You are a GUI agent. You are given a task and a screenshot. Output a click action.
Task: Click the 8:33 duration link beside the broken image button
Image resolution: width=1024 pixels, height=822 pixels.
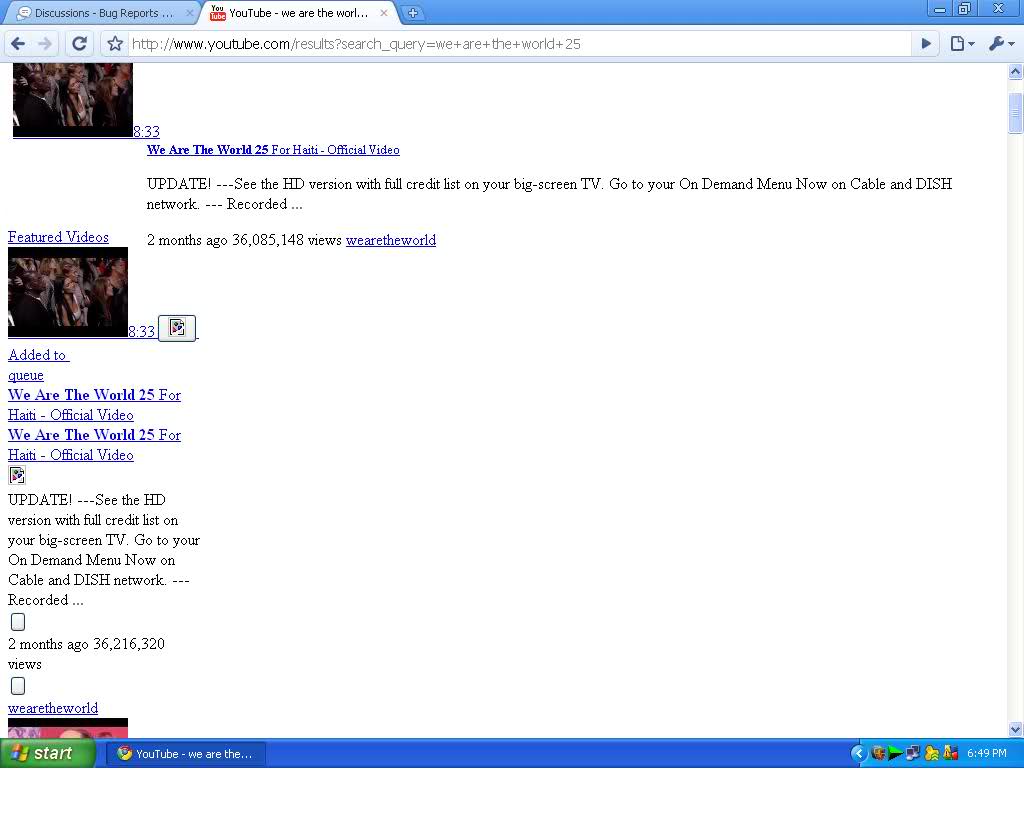point(142,332)
